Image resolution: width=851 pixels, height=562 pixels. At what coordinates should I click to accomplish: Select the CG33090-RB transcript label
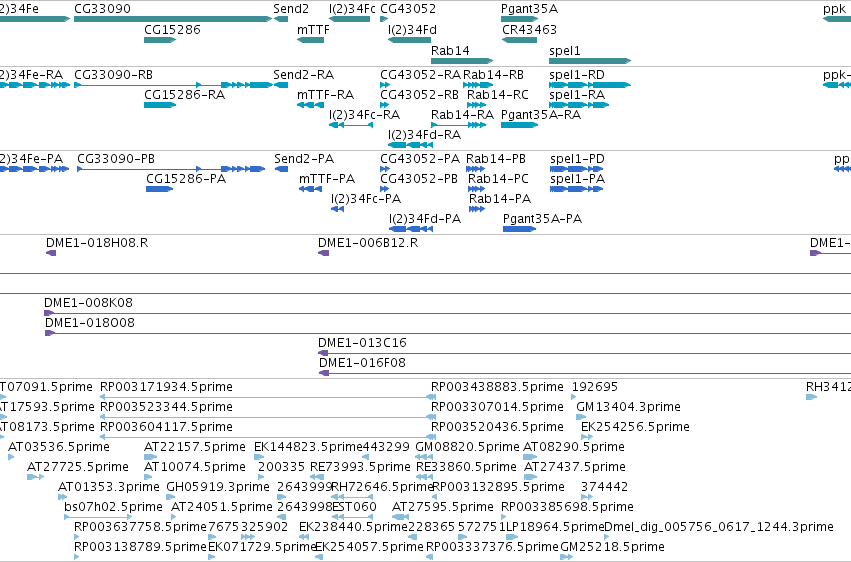point(113,75)
